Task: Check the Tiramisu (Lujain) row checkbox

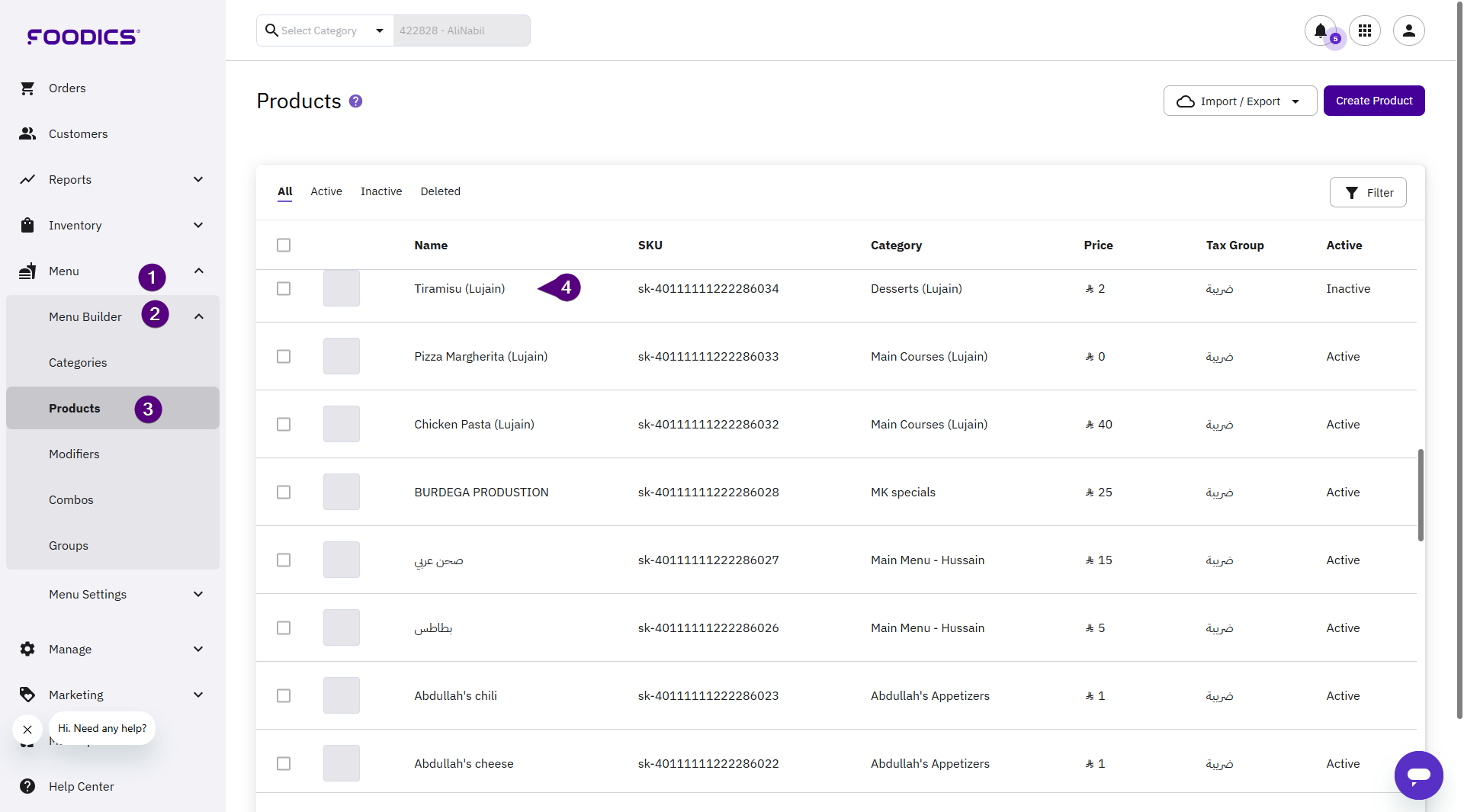Action: click(x=284, y=289)
